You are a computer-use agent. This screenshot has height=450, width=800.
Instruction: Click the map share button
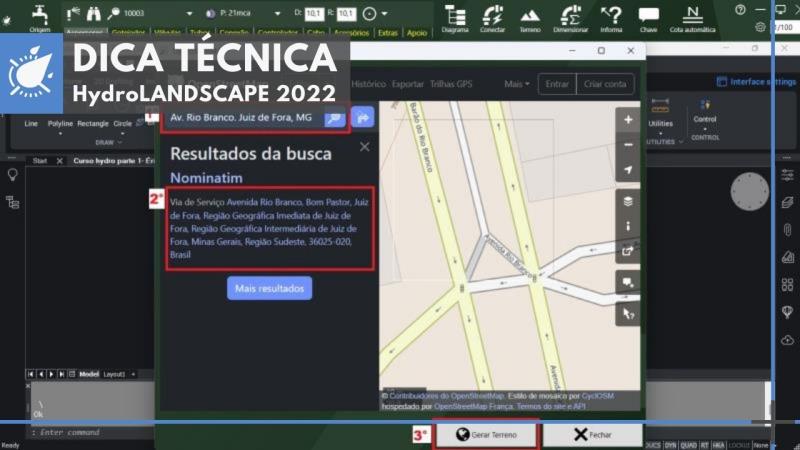[x=628, y=251]
